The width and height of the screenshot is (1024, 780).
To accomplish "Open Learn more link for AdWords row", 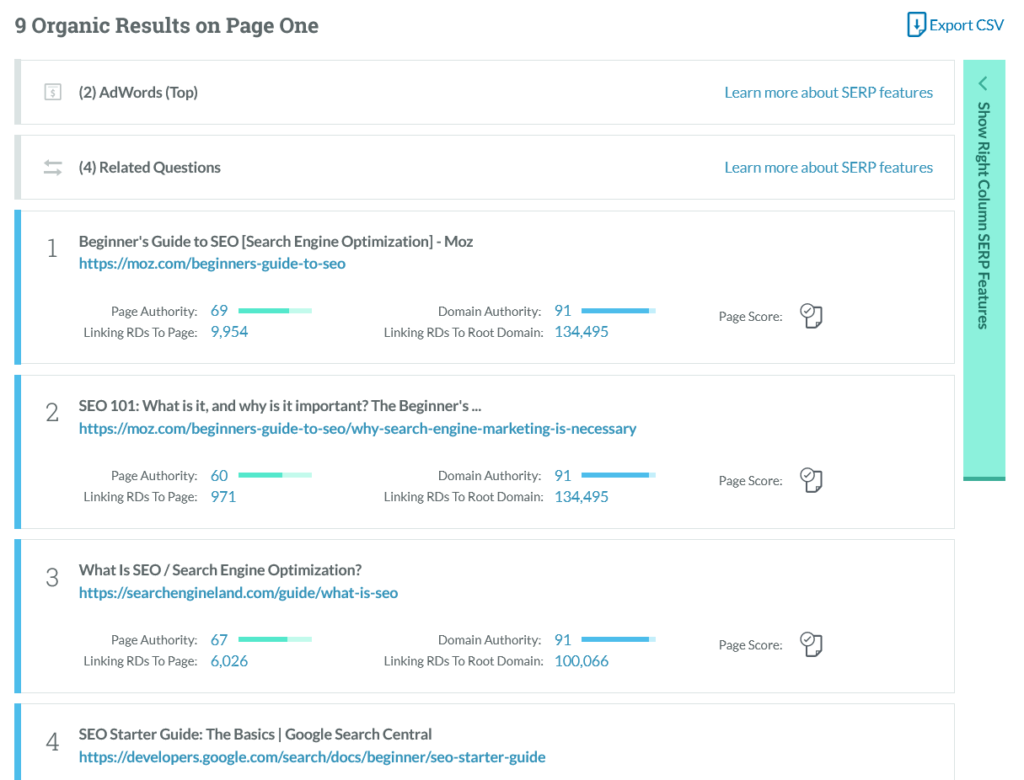I will click(x=828, y=92).
